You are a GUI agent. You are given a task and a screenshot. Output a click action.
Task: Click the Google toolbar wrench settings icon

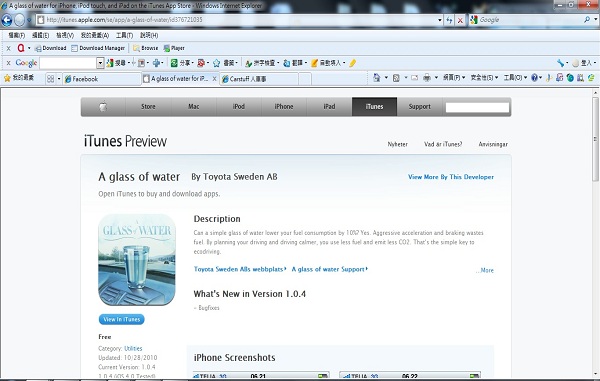tap(561, 63)
